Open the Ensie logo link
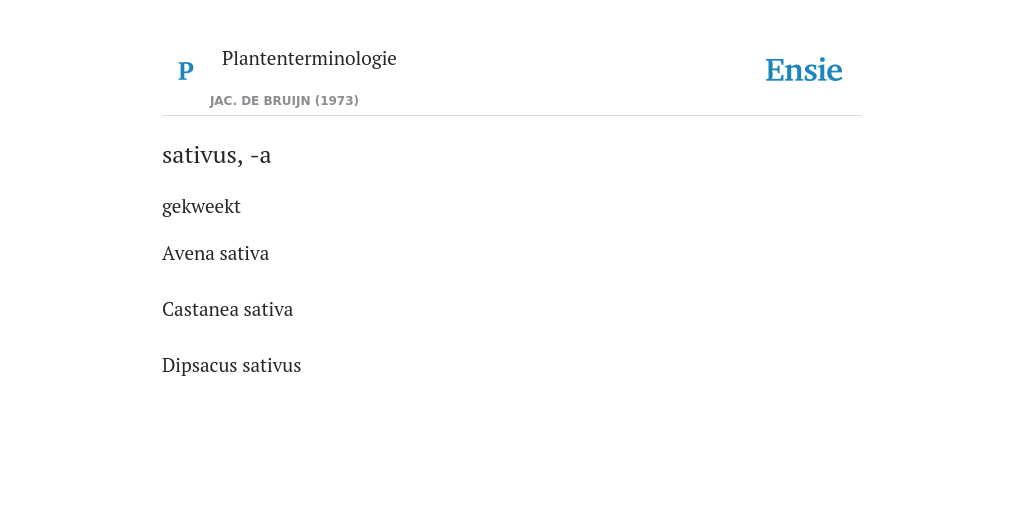This screenshot has width=1024, height=512. pyautogui.click(x=803, y=71)
